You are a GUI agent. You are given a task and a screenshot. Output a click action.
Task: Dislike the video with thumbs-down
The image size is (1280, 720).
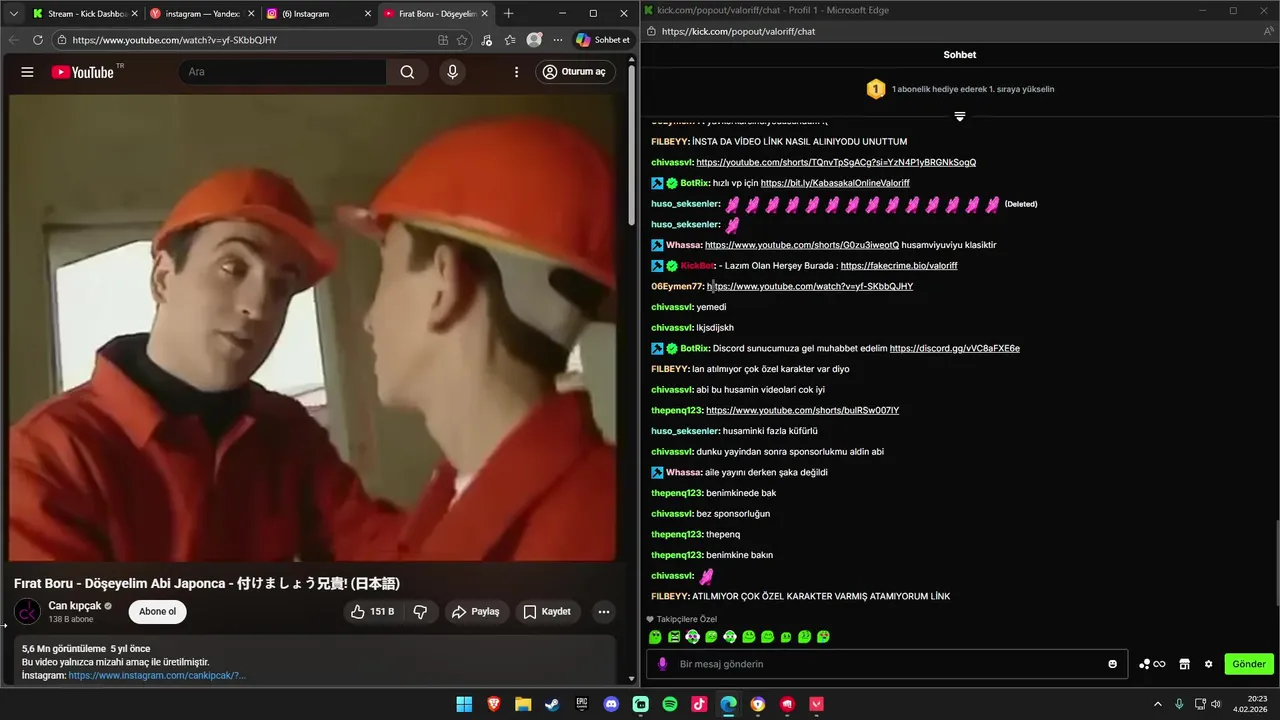(420, 611)
